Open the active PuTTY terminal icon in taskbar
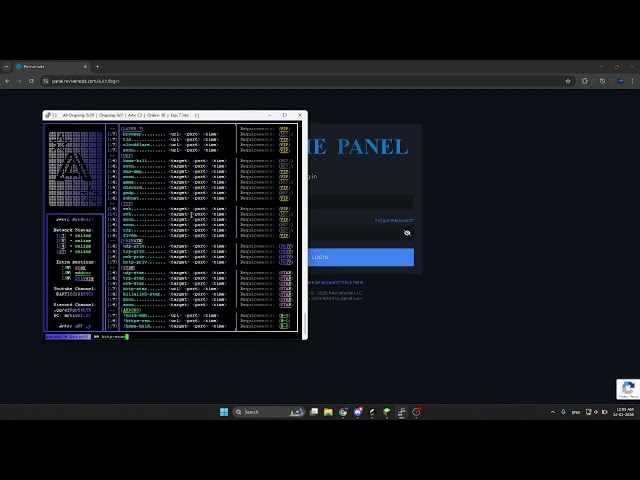The image size is (640, 480). pyautogui.click(x=402, y=412)
